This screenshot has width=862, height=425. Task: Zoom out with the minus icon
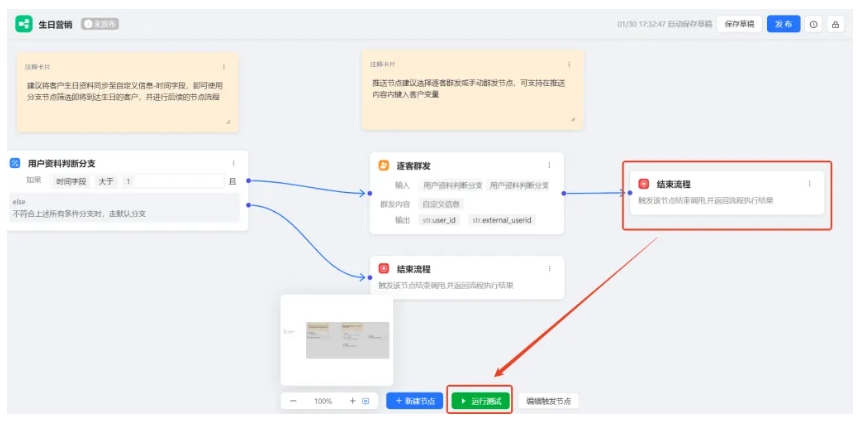pyautogui.click(x=293, y=401)
